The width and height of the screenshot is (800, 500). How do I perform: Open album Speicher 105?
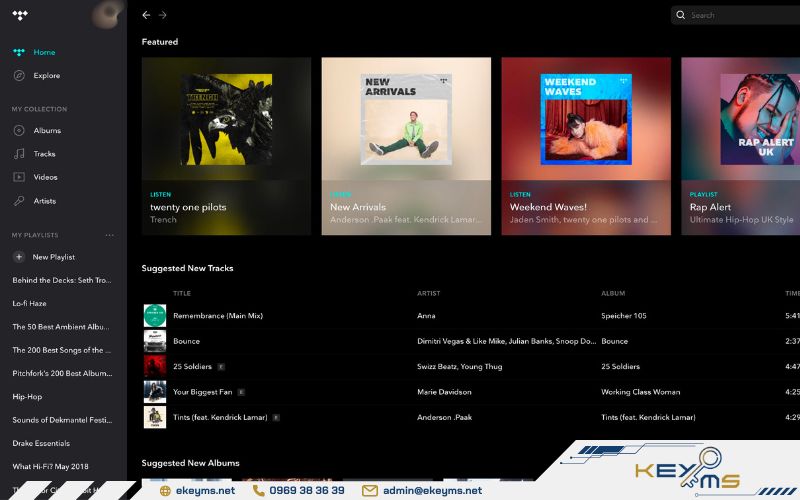point(623,316)
